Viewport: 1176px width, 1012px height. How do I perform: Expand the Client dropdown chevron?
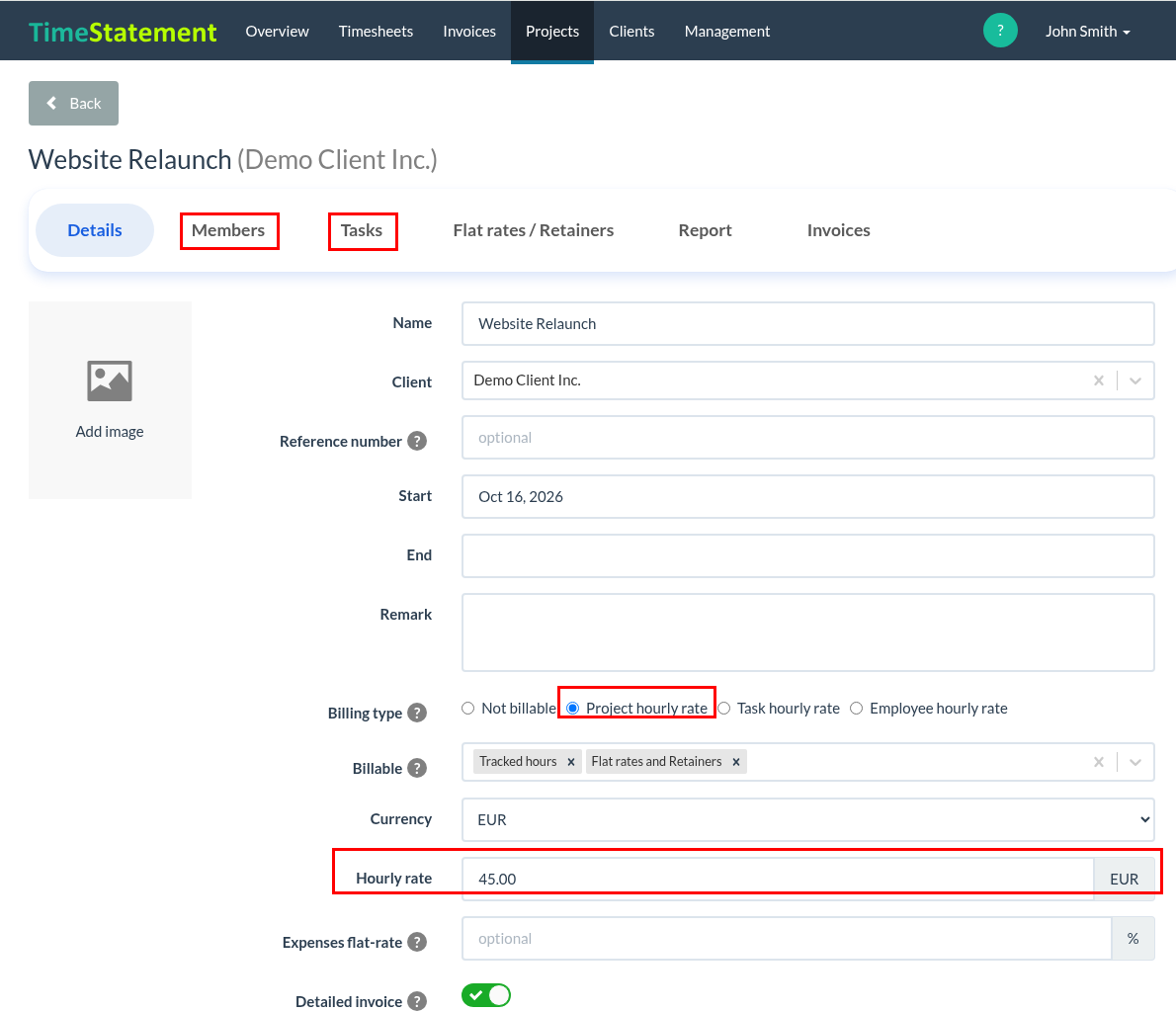[1135, 380]
